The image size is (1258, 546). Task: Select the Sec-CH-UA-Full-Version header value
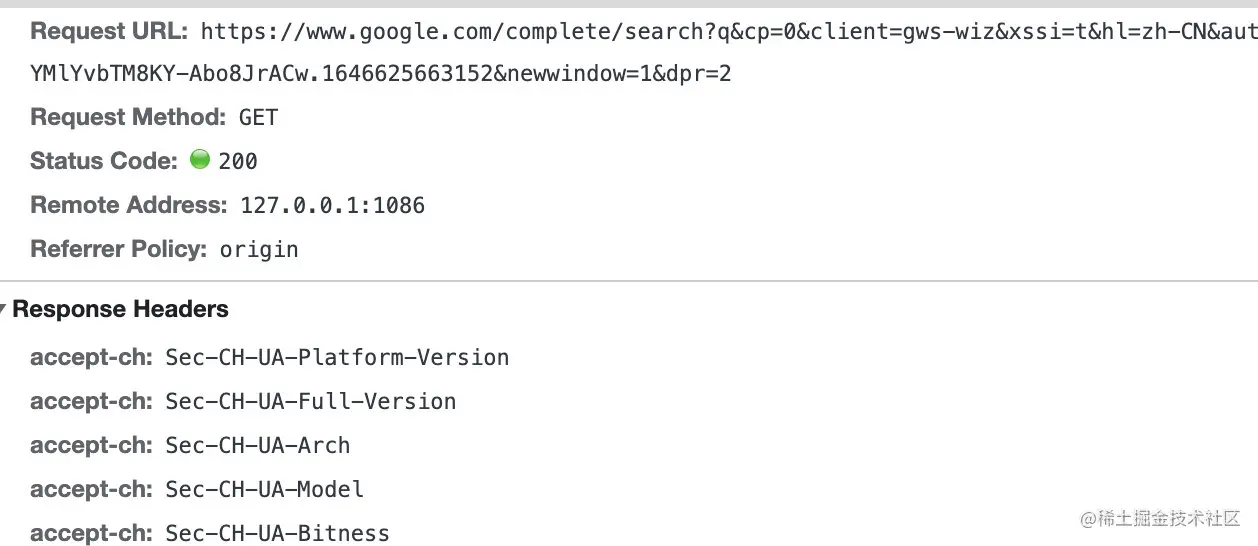311,401
